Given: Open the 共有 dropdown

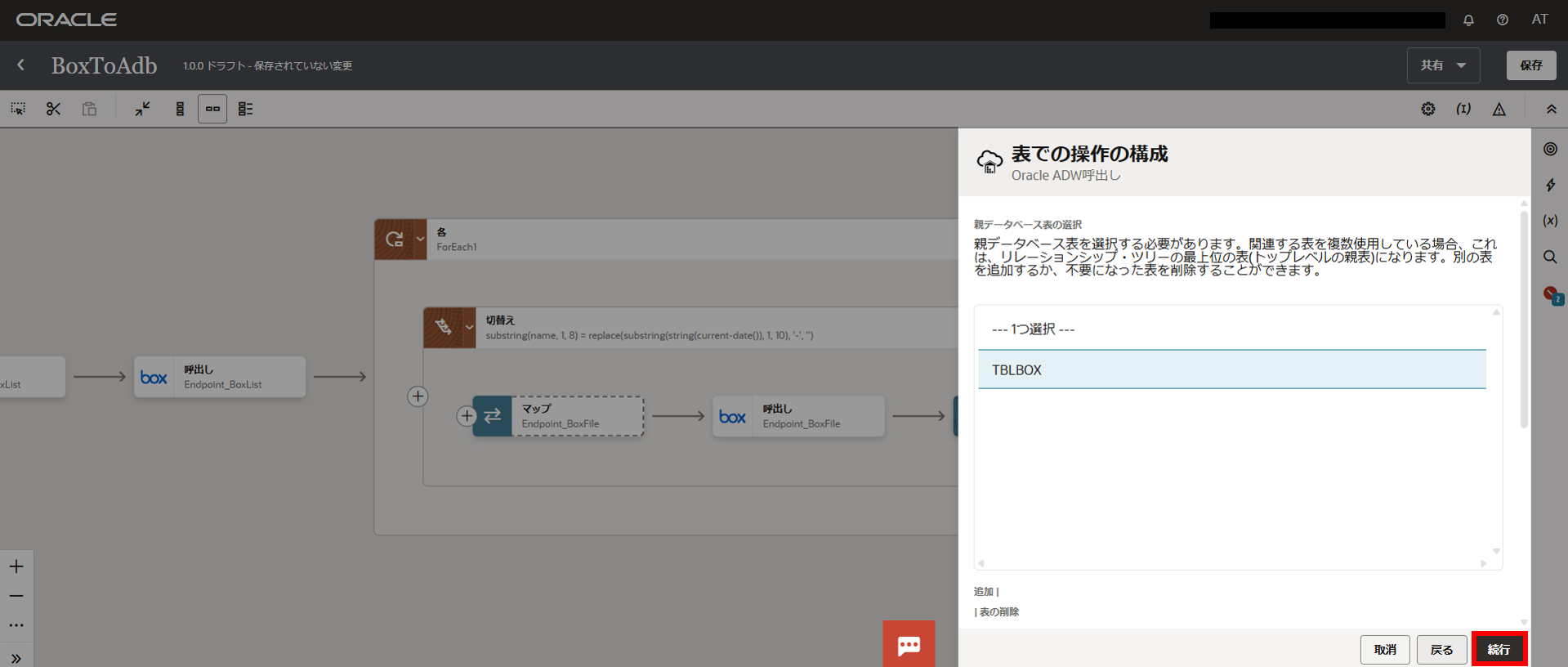Looking at the screenshot, I should click(x=1443, y=65).
